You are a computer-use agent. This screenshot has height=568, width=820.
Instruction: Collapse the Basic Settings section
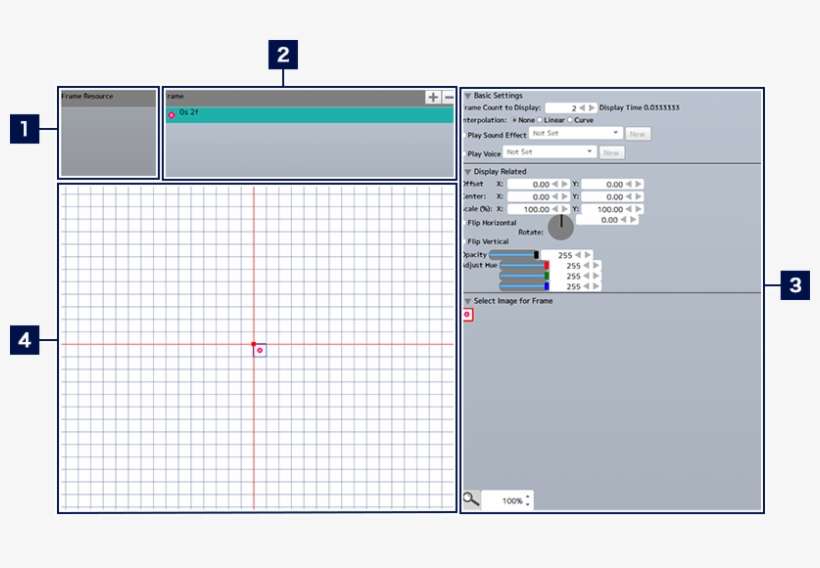(467, 96)
